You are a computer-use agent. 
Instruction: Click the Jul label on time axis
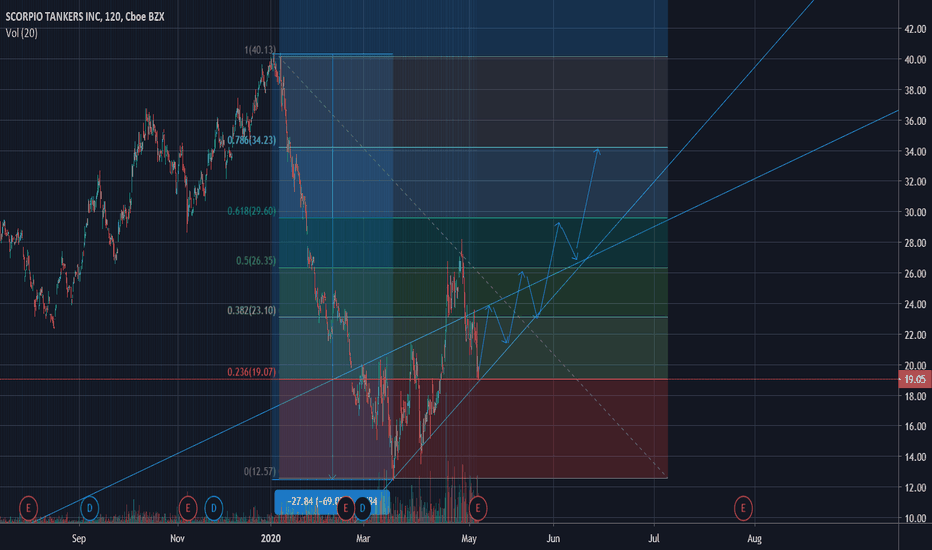[x=654, y=538]
